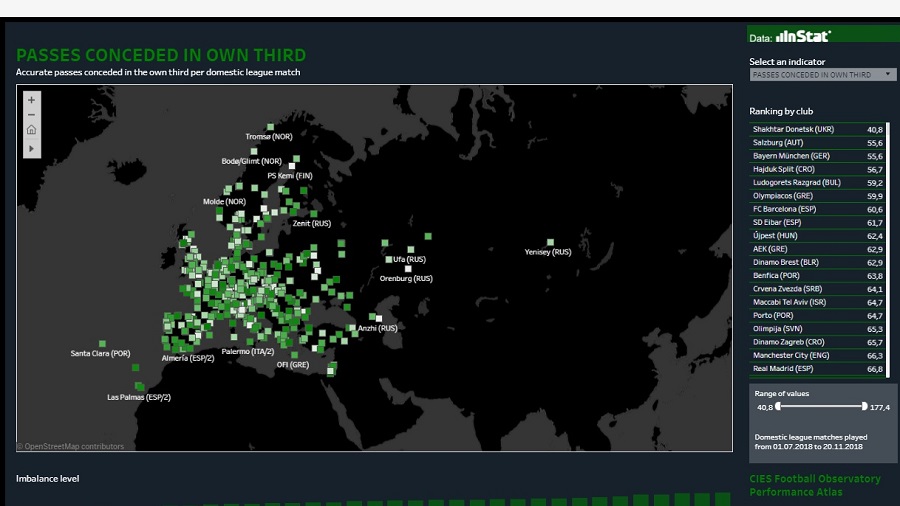Select Bayern München (GER) ranking row

pyautogui.click(x=817, y=156)
